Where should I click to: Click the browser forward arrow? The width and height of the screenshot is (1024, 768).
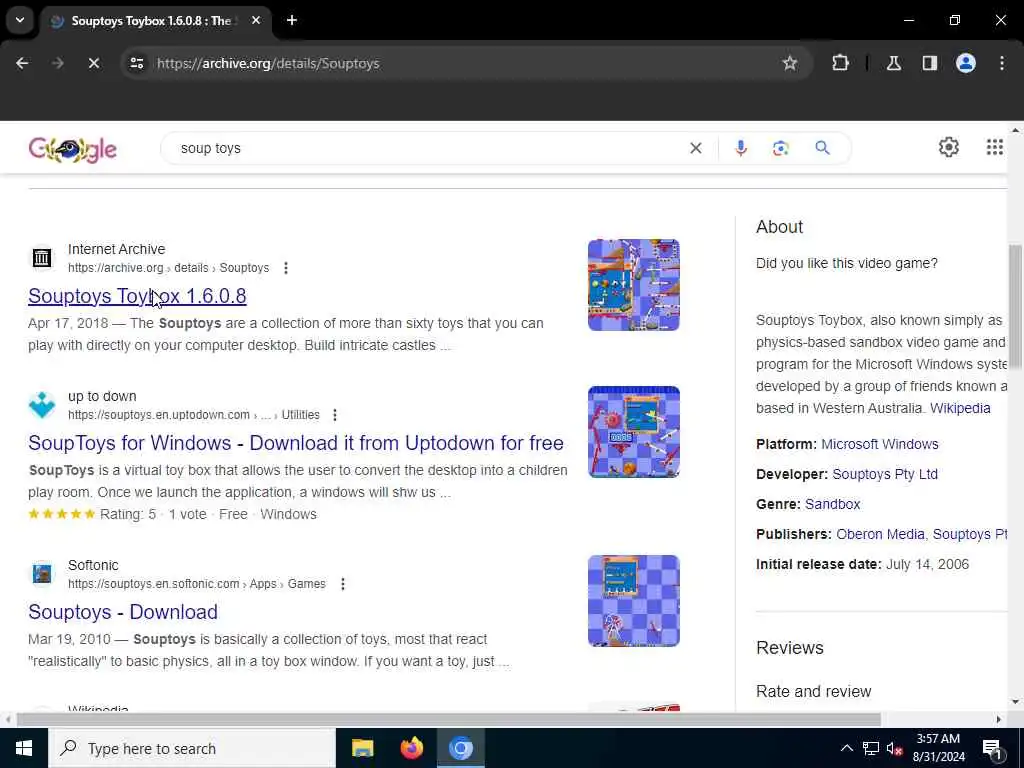57,63
